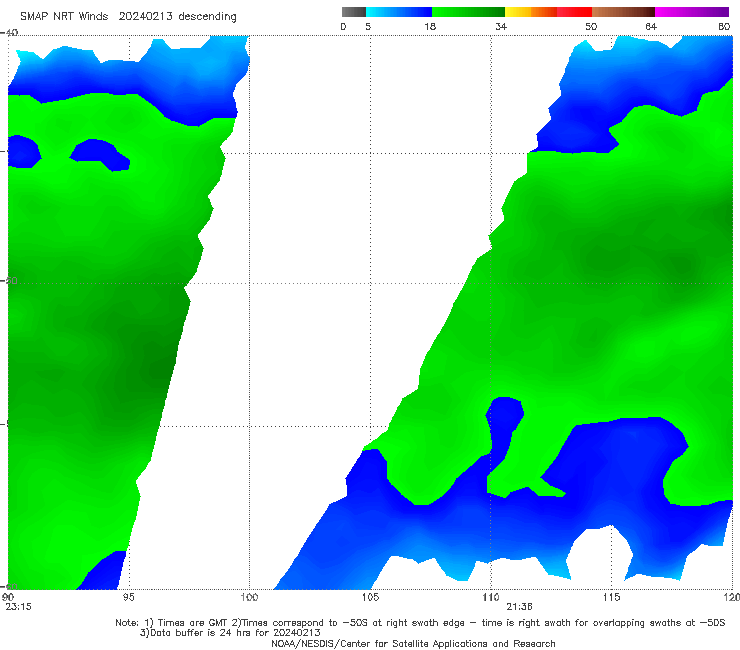Viewport: 740px width, 650px height.
Task: Click the gray segment of the color bar
Action: 353,12
